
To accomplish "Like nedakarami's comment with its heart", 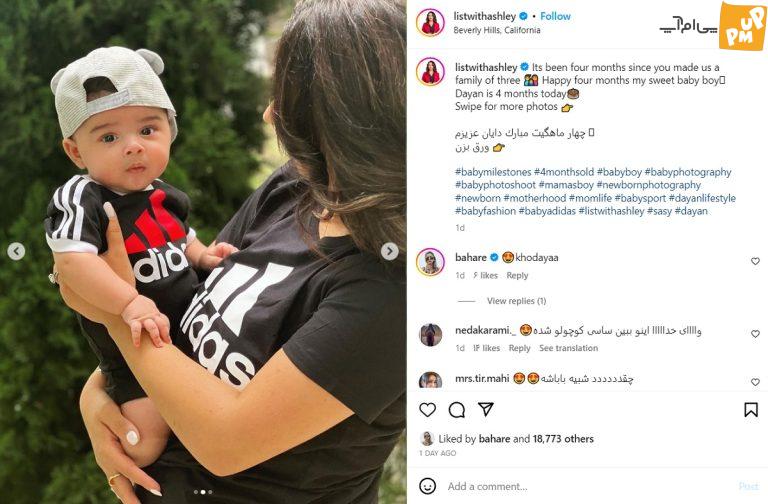I will click(755, 334).
